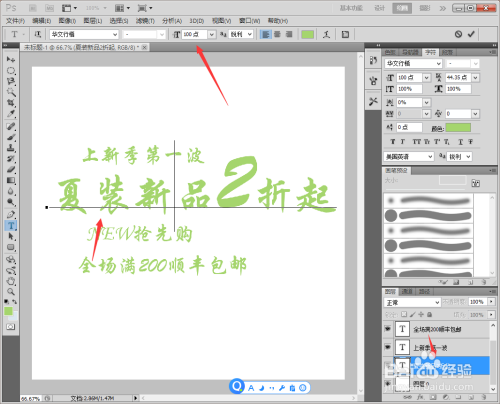Open the font family dropdown in options bar

click(x=84, y=34)
